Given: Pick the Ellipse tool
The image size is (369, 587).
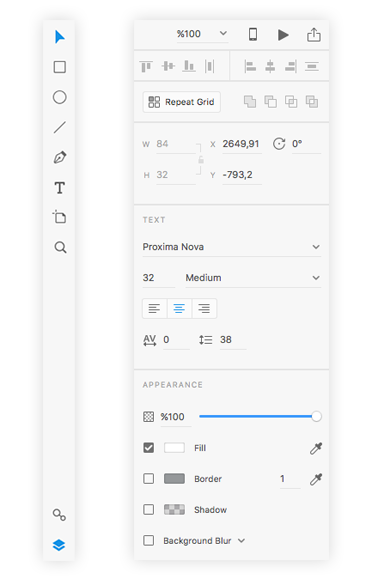Looking at the screenshot, I should click(x=60, y=97).
